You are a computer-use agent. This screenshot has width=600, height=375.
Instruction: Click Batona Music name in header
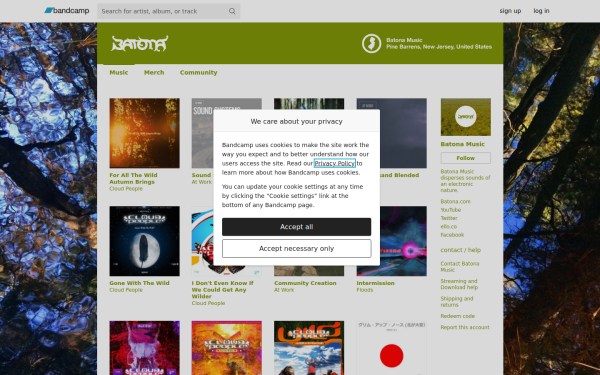tap(404, 40)
